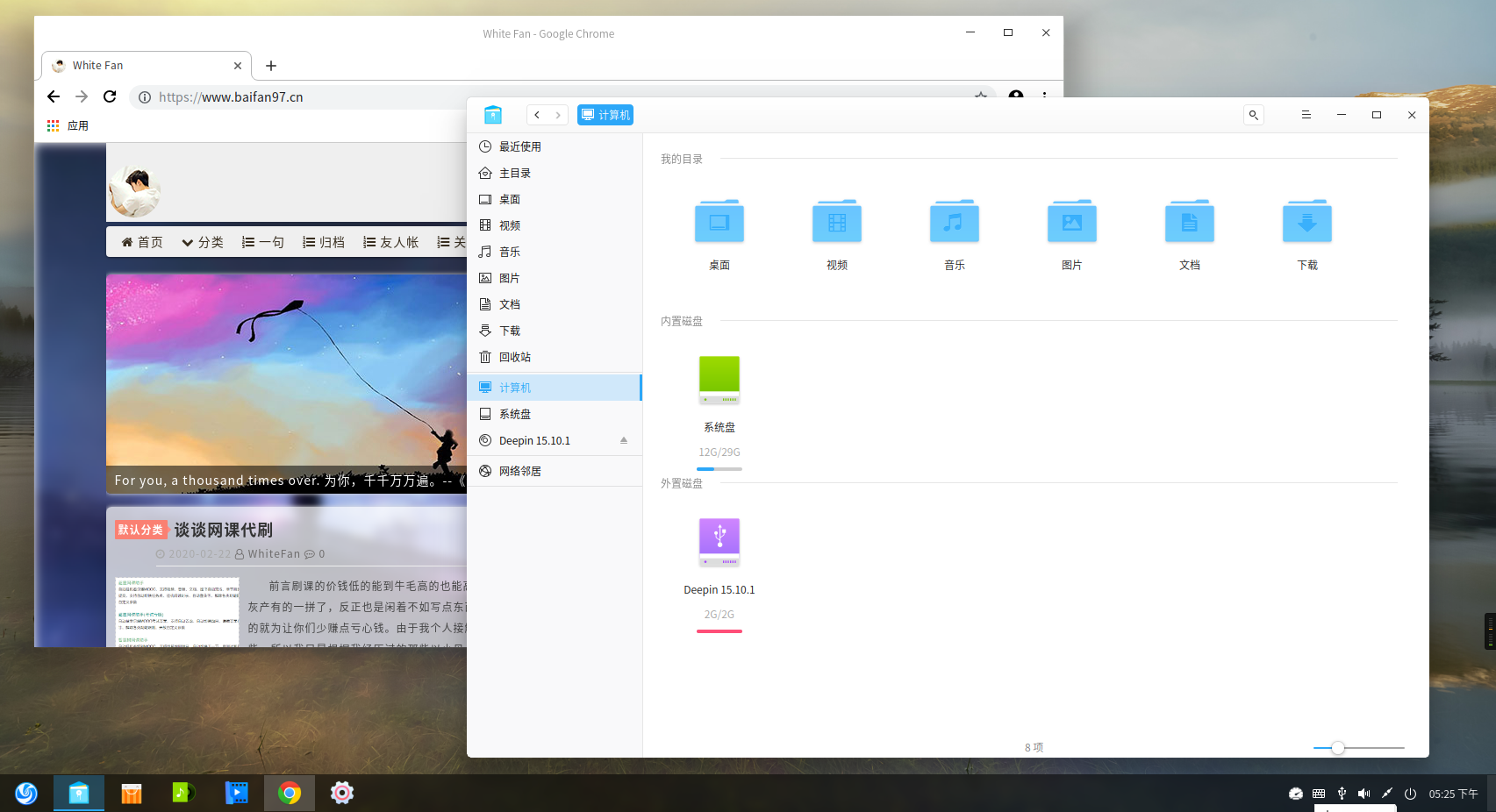Close the White Fan Chrome tab

point(238,66)
